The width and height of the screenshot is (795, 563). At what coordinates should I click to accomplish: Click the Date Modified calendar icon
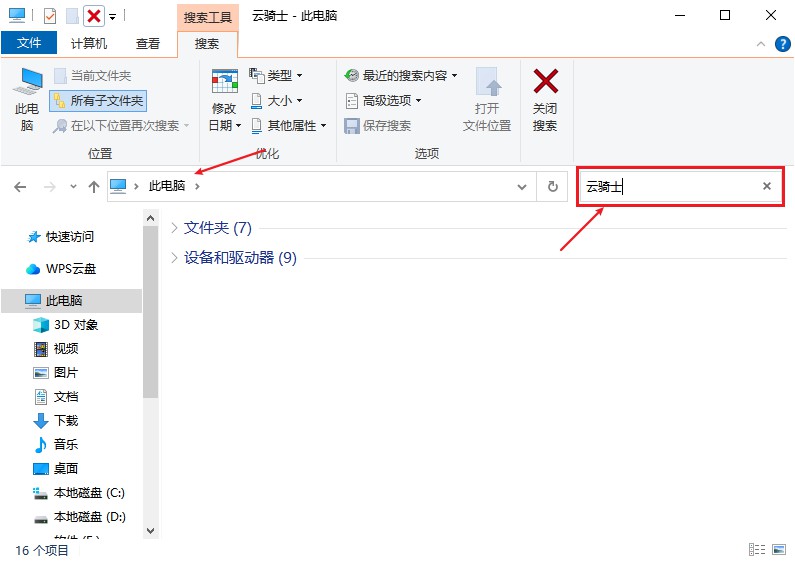(225, 81)
